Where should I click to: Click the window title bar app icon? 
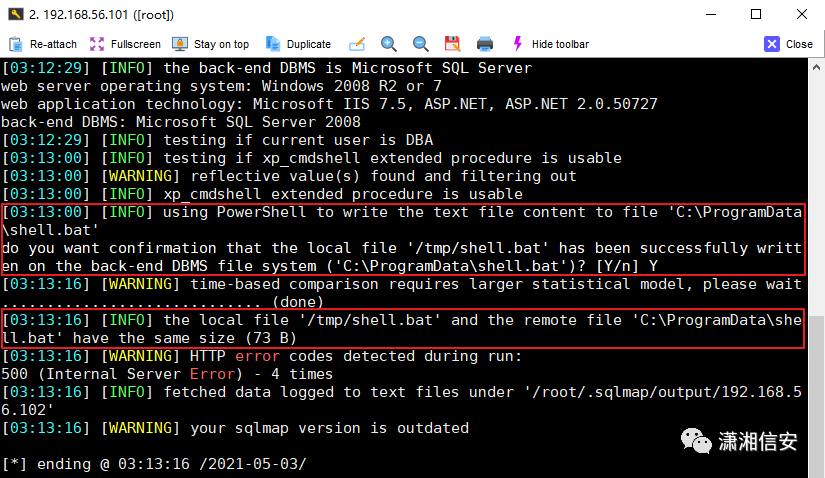16,14
